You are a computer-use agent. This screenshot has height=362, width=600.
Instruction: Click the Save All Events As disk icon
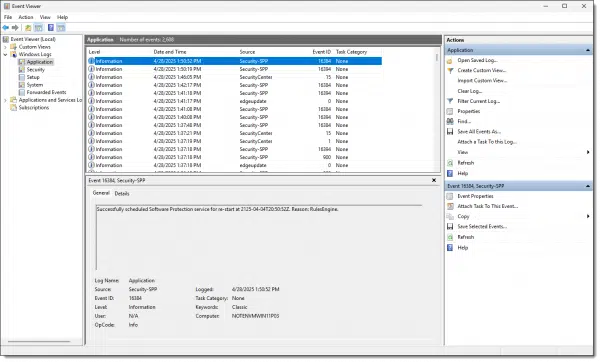click(450, 132)
